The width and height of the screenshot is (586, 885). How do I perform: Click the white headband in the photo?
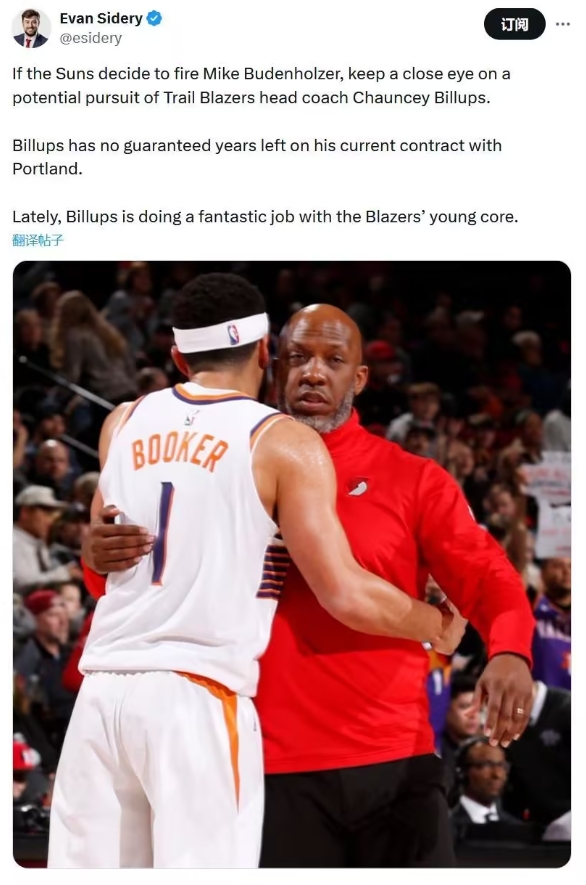(x=221, y=333)
